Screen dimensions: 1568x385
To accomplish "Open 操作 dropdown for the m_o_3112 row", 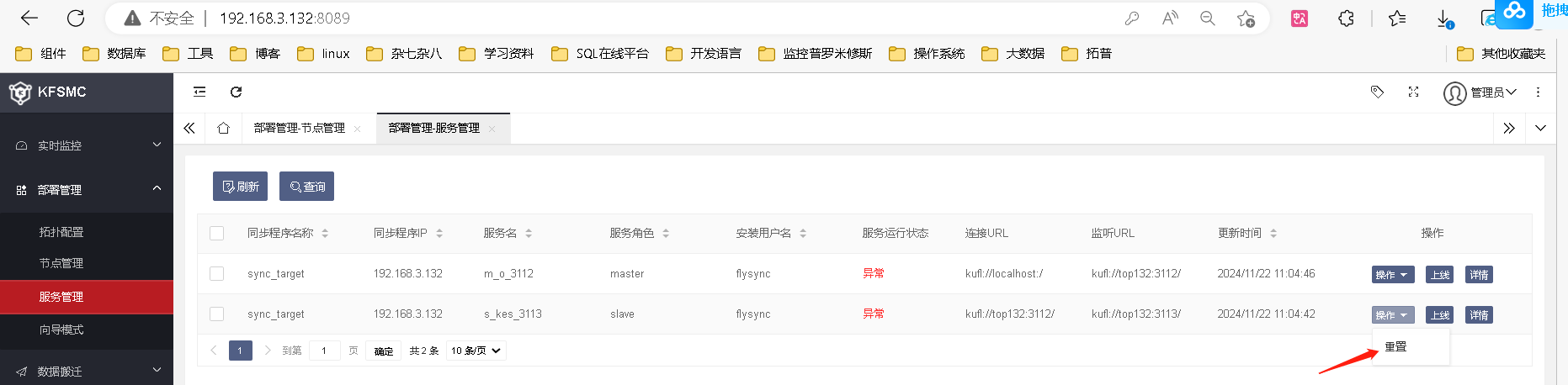I will coord(1391,275).
